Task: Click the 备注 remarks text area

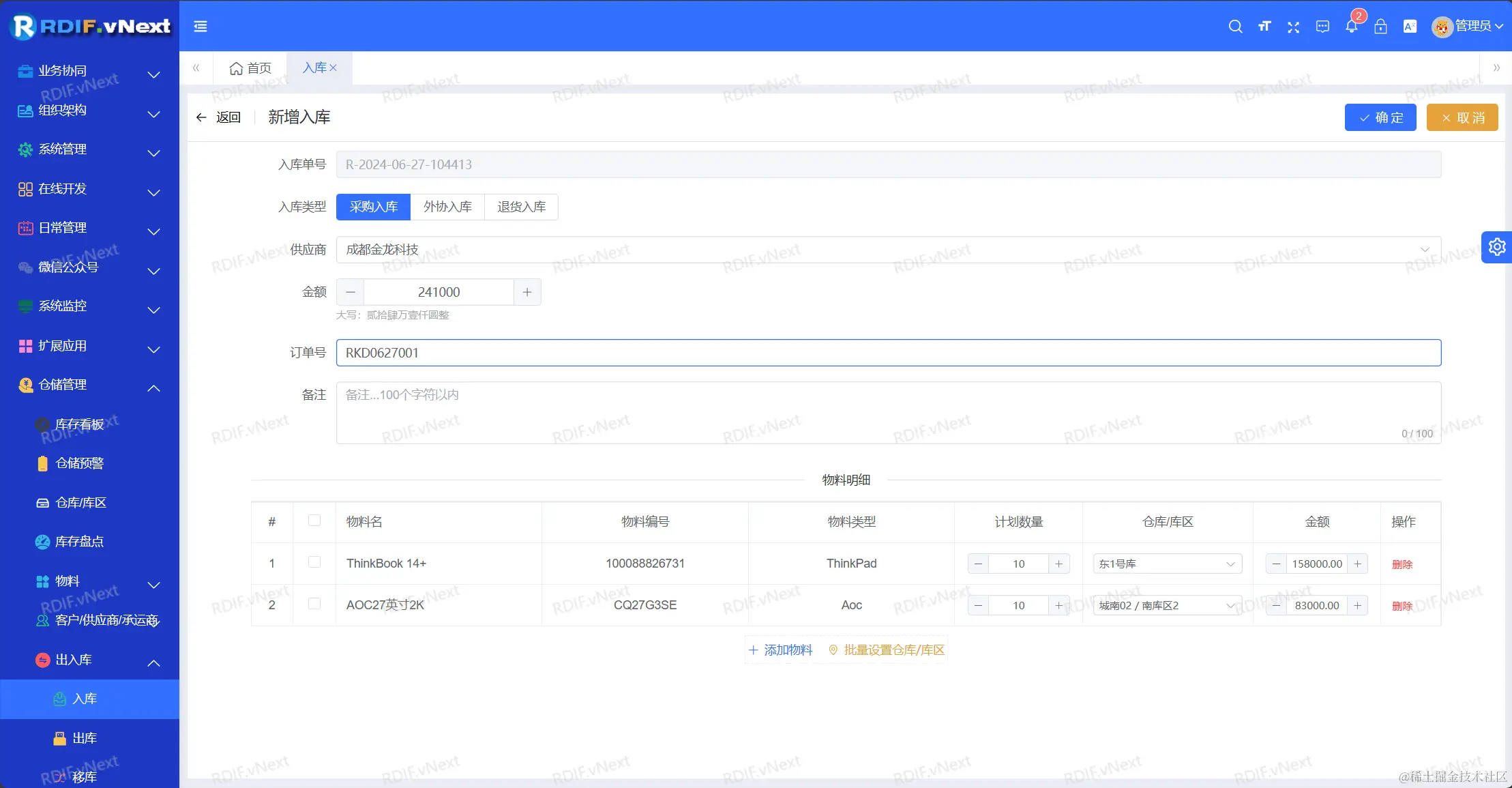Action: click(x=888, y=413)
